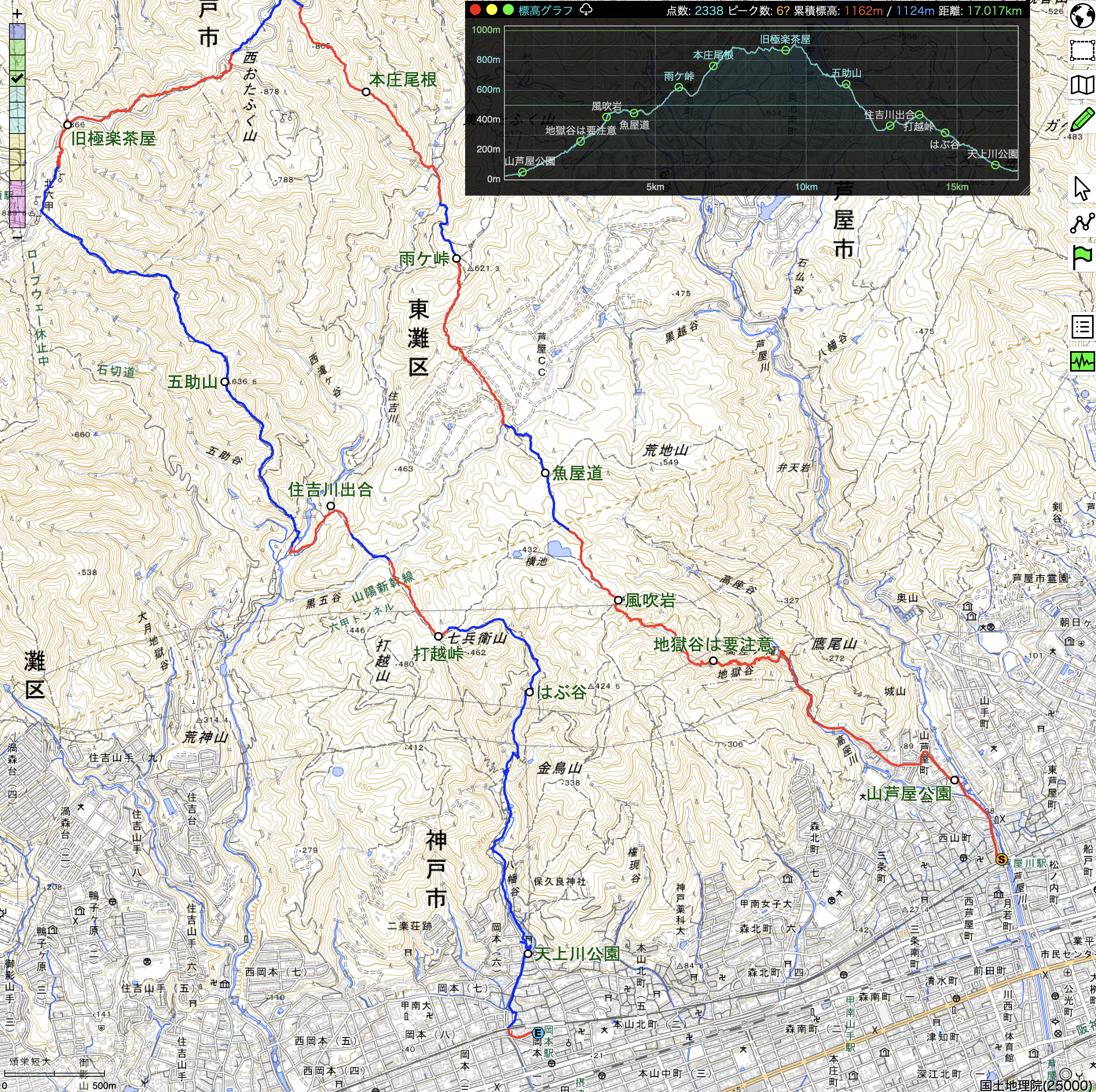Click はぶ谷 point on elevation graph

[x=945, y=133]
